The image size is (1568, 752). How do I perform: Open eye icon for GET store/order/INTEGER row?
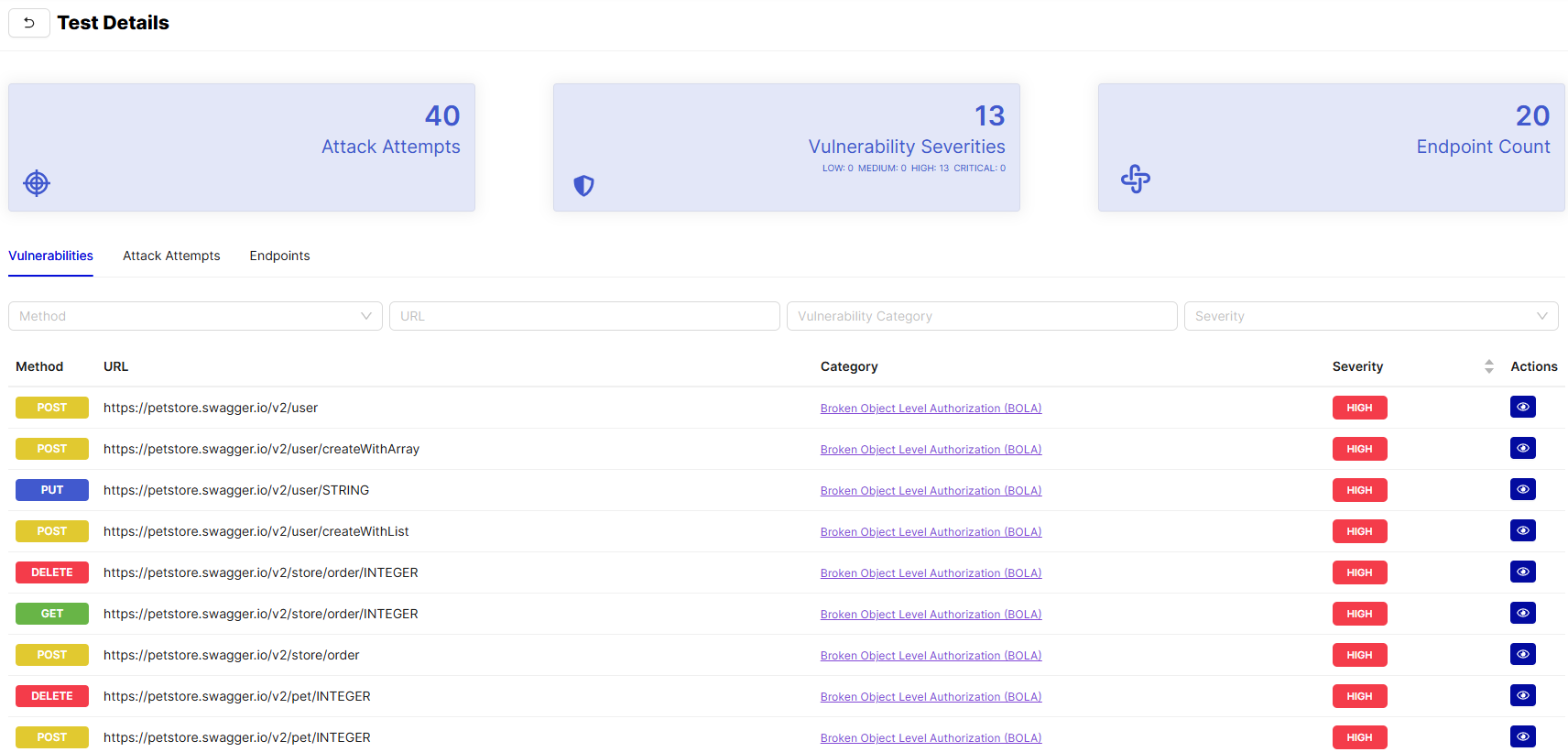coord(1522,614)
